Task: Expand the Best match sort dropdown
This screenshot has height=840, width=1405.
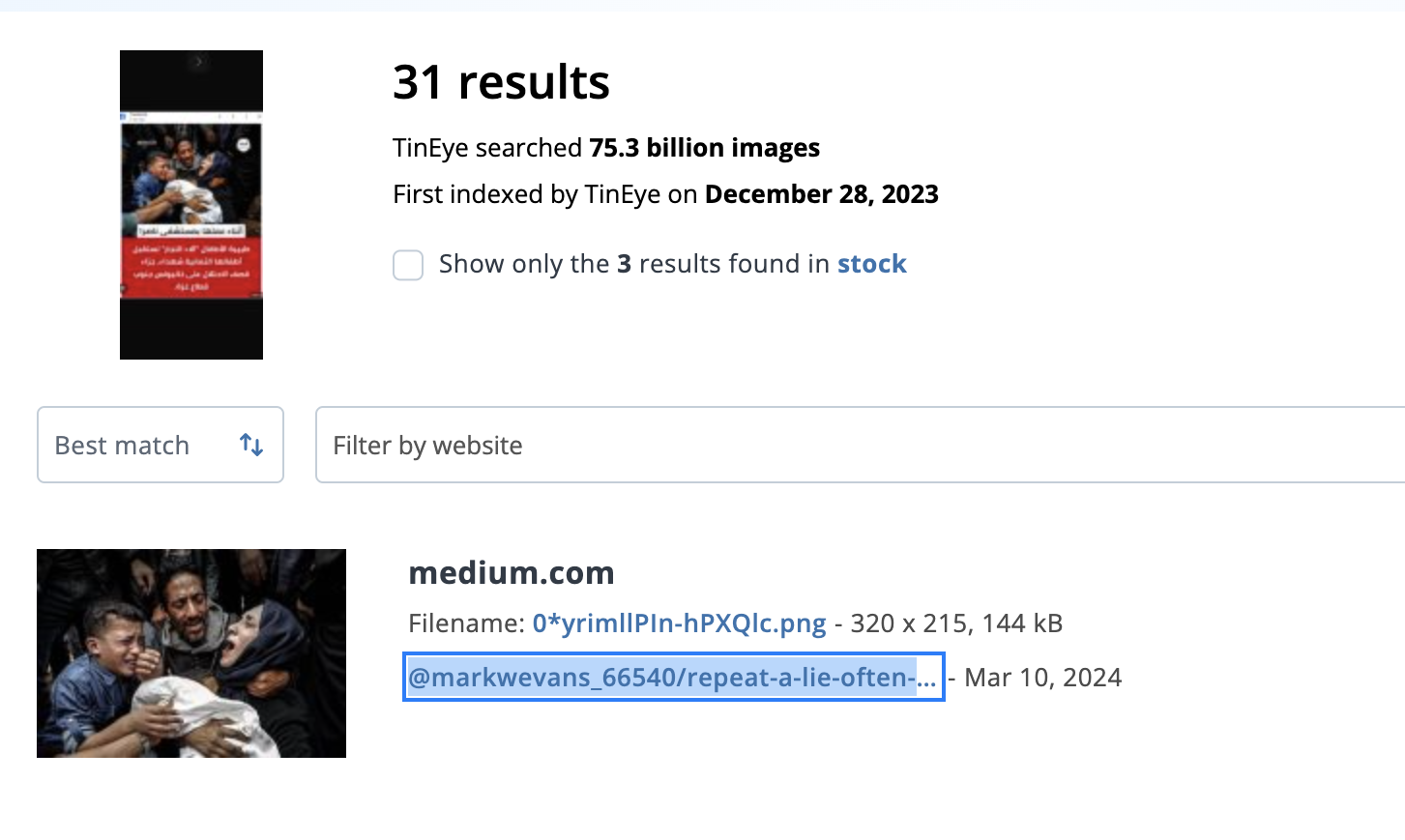Action: 161,445
